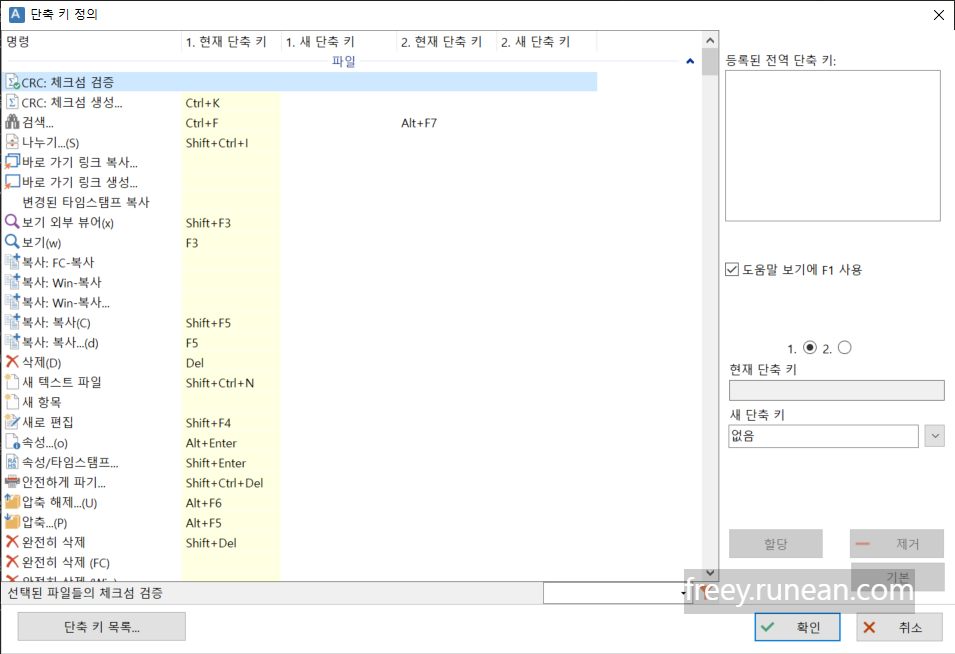Click the shredder icon for 안전하게 파기
This screenshot has width=955, height=654.
[x=12, y=482]
